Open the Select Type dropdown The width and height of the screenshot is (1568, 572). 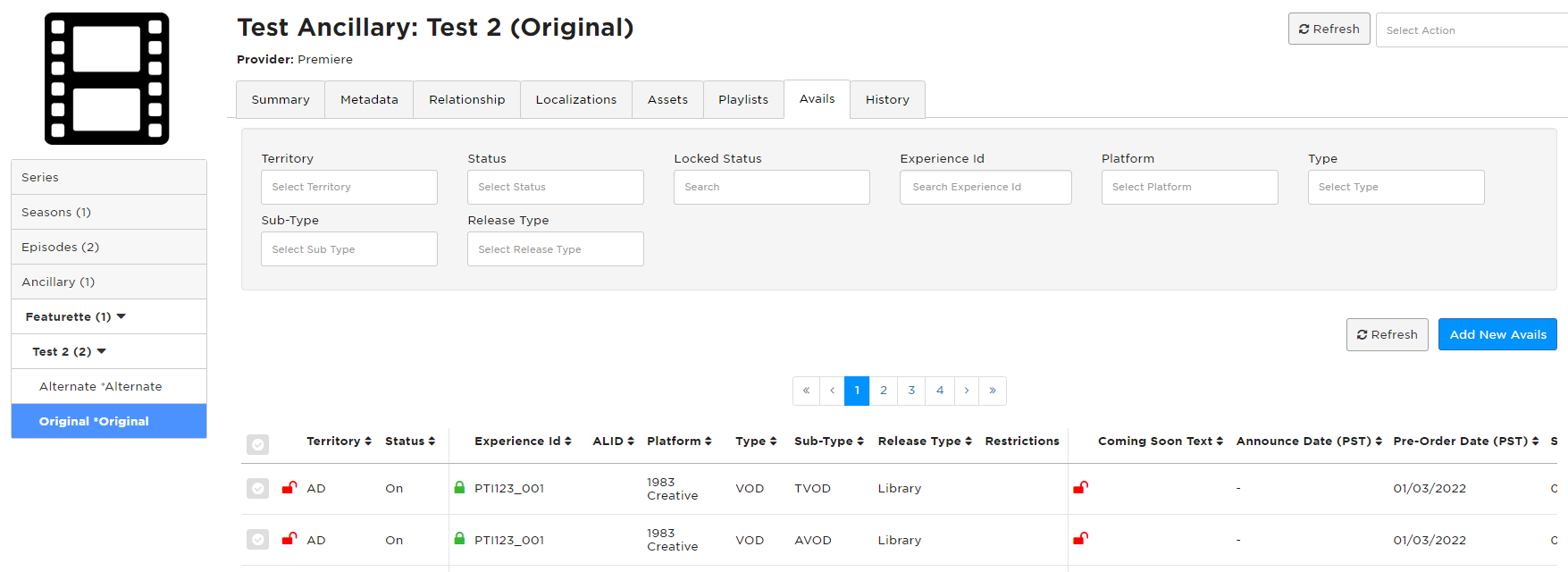tap(1396, 187)
